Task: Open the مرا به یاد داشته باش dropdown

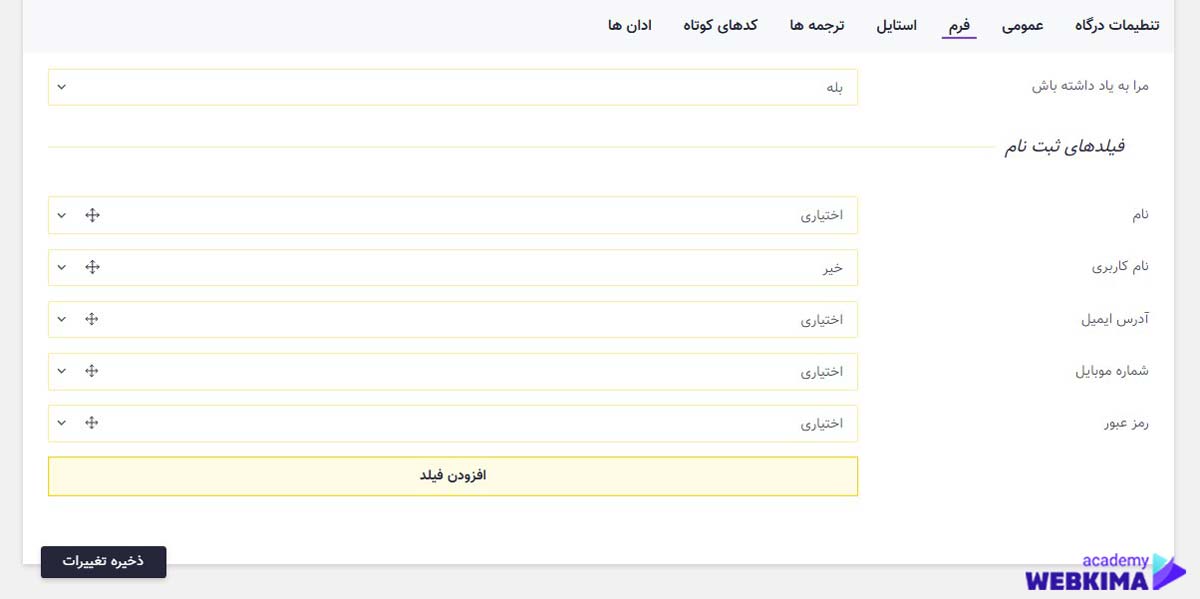Action: click(x=453, y=87)
